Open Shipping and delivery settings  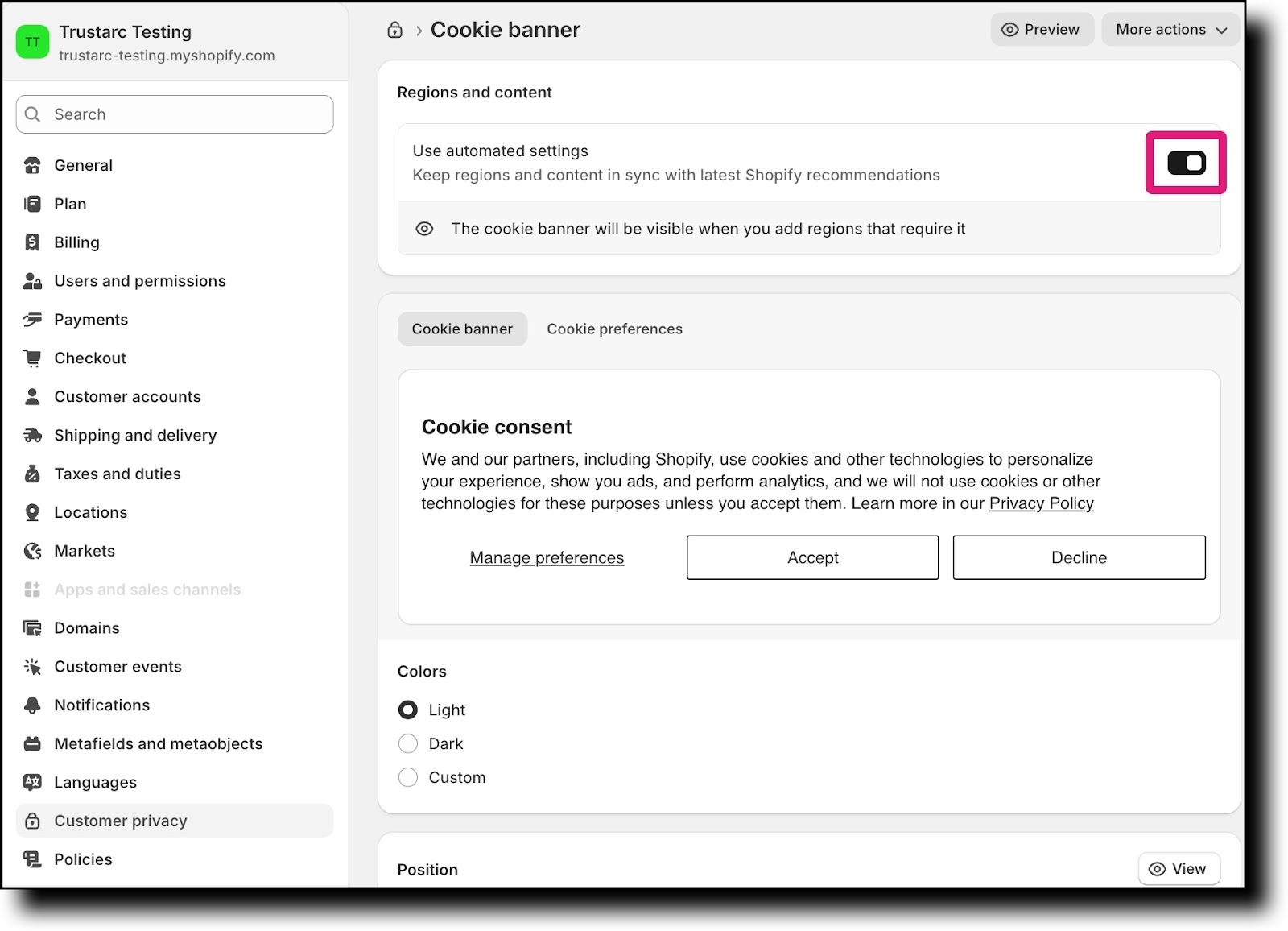click(x=175, y=435)
